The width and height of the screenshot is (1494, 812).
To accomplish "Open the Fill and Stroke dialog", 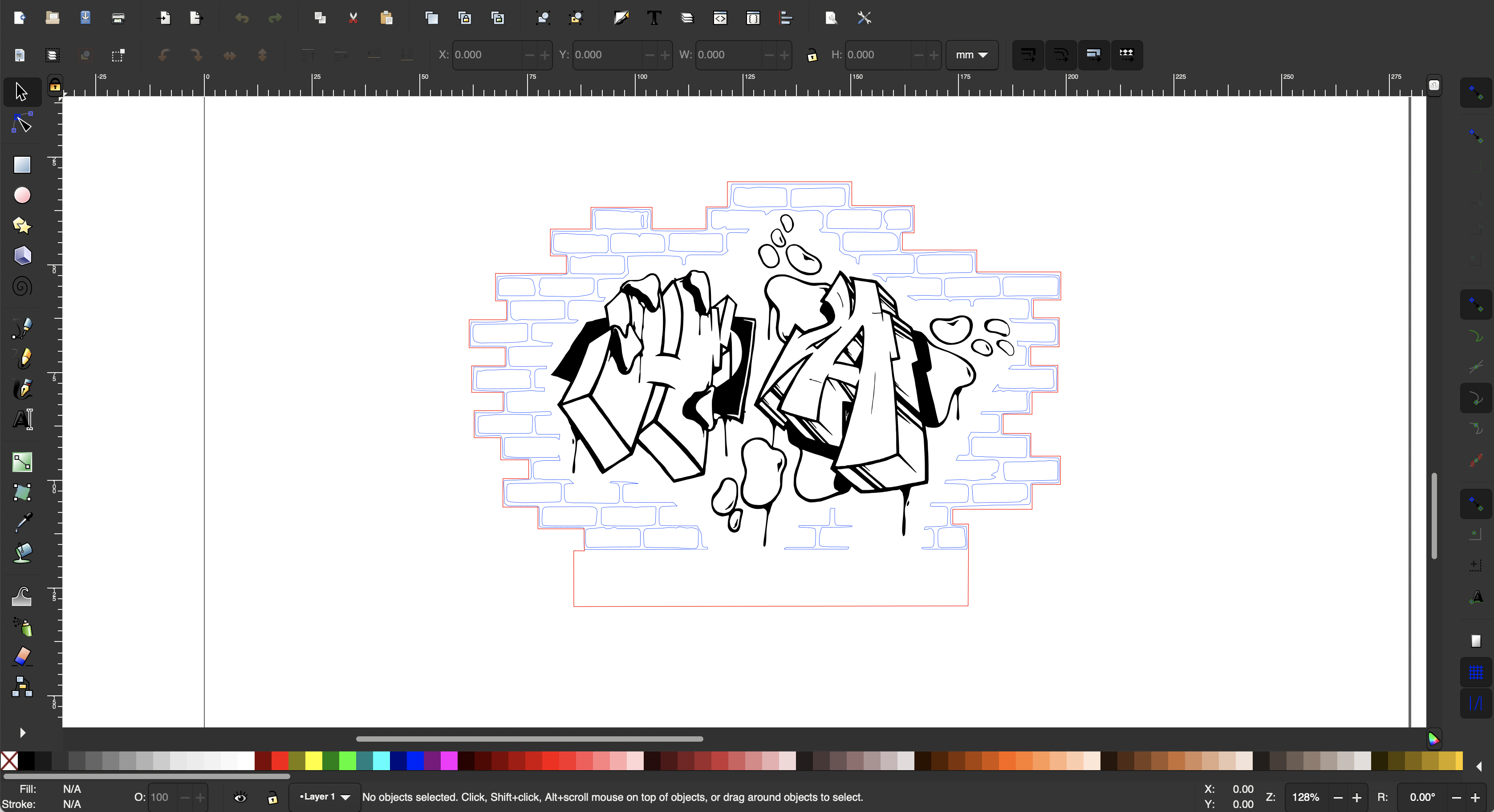I will pyautogui.click(x=621, y=18).
